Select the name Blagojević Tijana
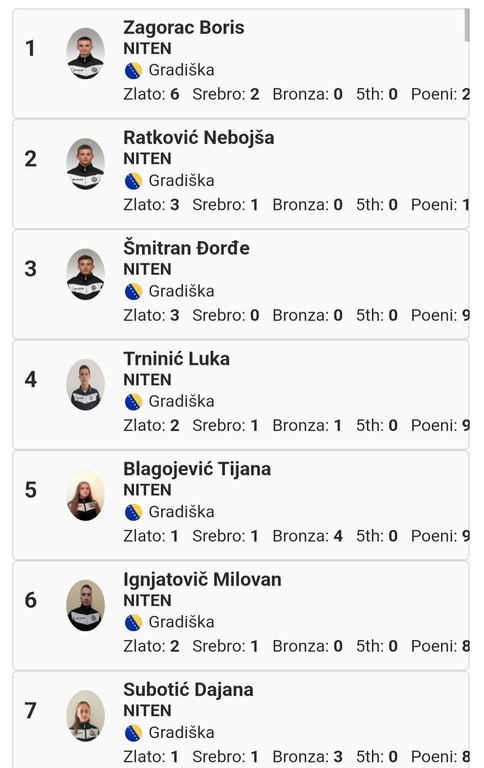Viewport: 484px width, 768px height. (x=197, y=469)
